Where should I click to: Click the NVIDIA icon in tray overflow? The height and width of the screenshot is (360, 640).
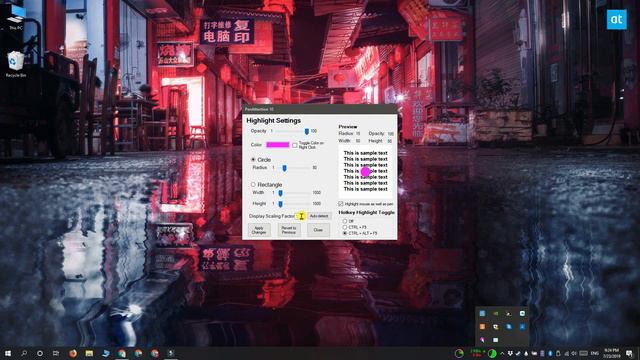click(x=496, y=313)
